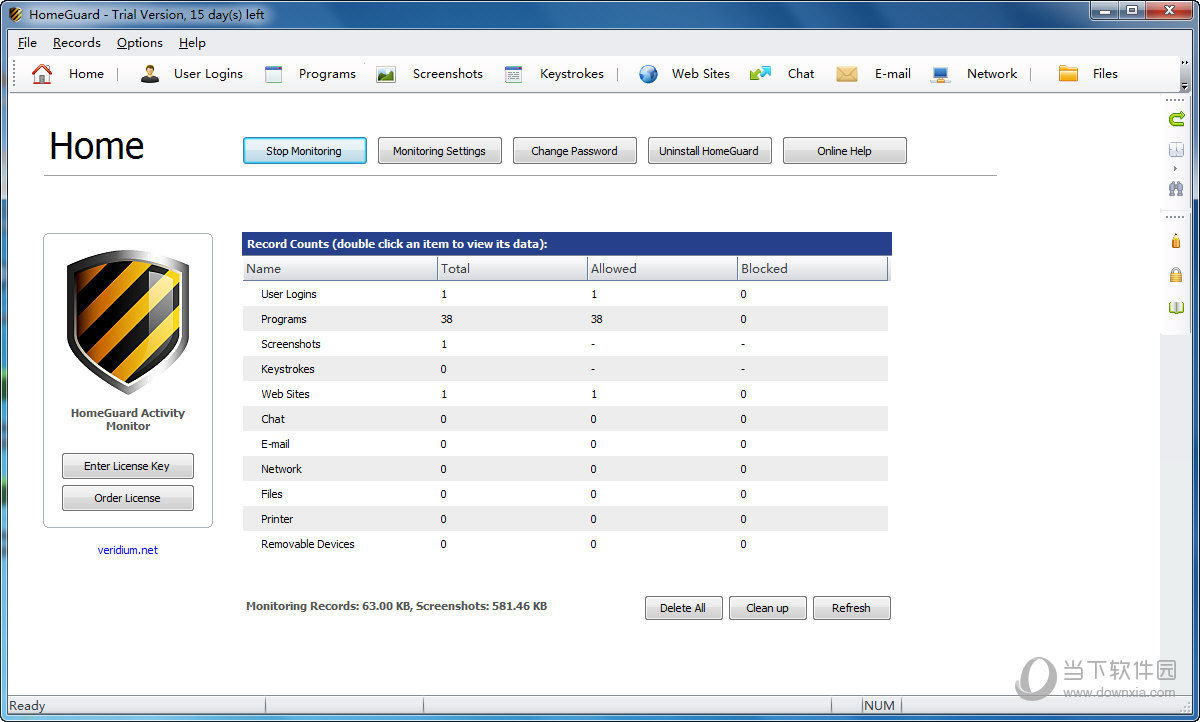1200x722 pixels.
Task: Follow the veridium.net link
Action: pyautogui.click(x=127, y=550)
